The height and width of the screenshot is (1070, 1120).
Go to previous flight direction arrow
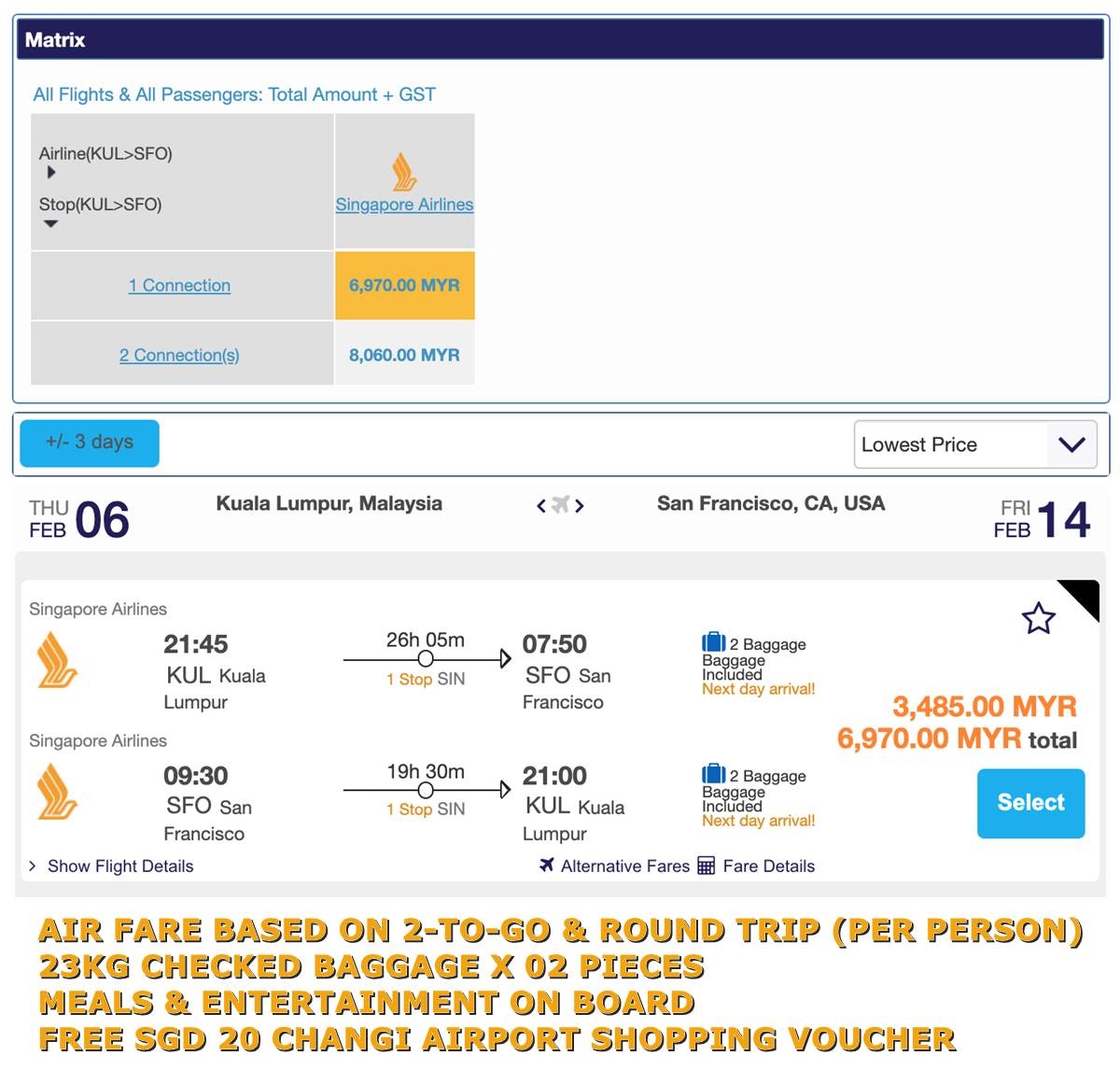(541, 506)
